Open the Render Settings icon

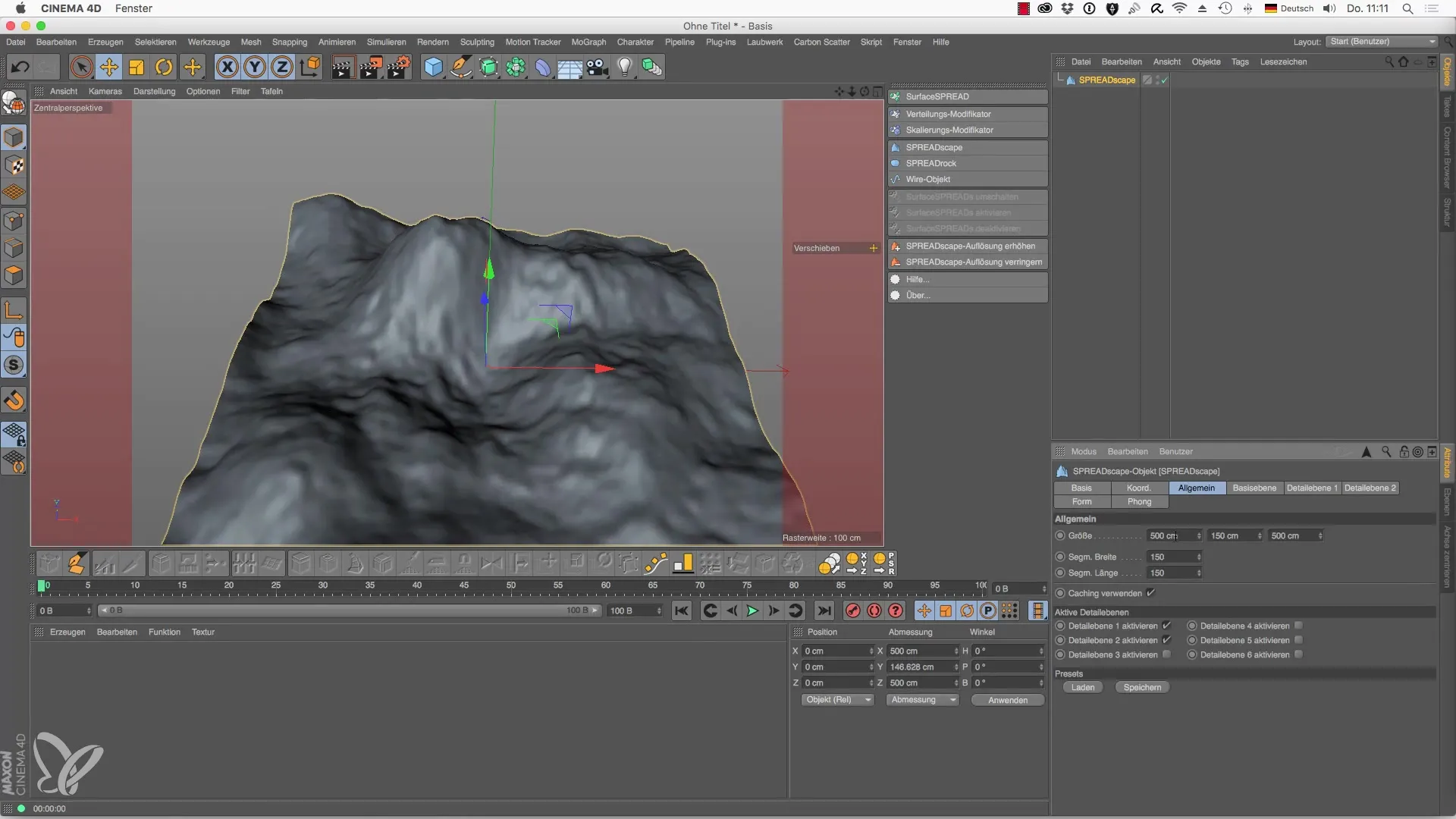pos(398,67)
